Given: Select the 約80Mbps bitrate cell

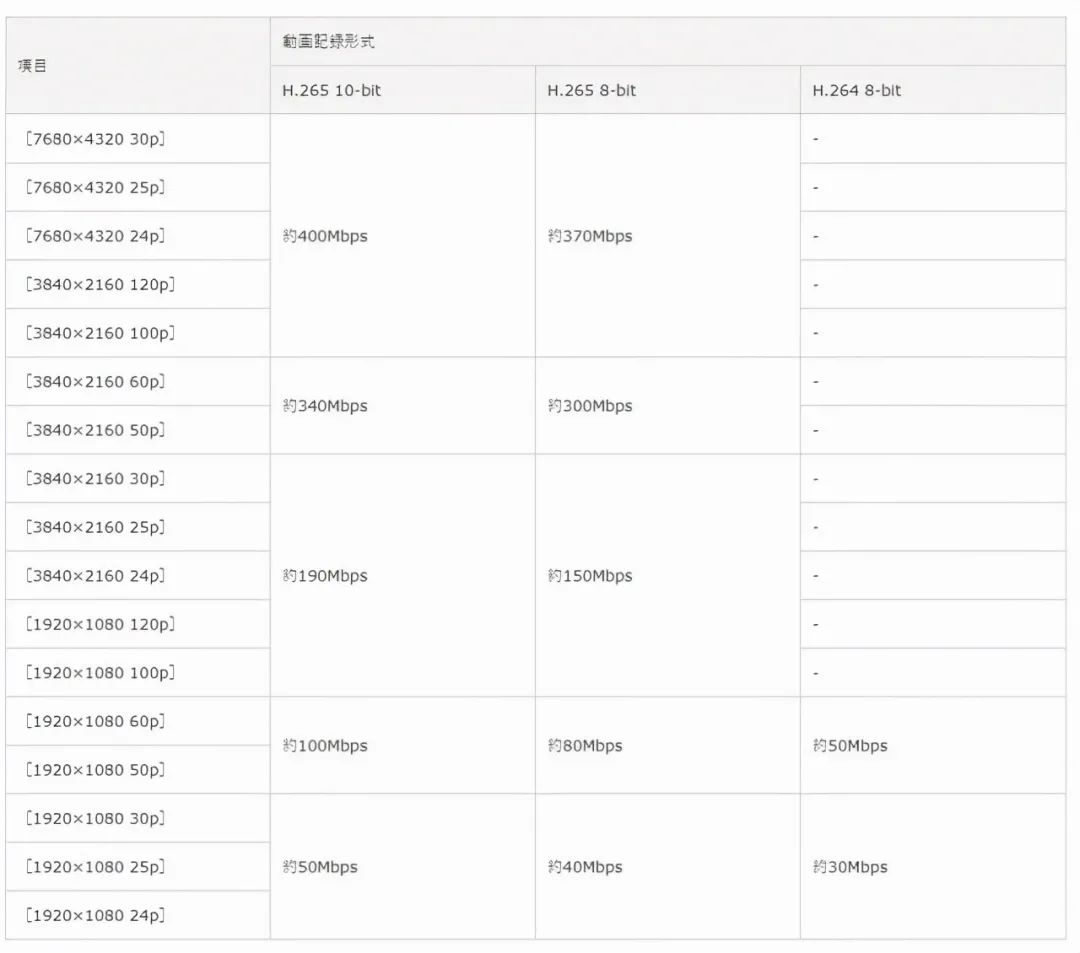Looking at the screenshot, I should click(x=585, y=746).
